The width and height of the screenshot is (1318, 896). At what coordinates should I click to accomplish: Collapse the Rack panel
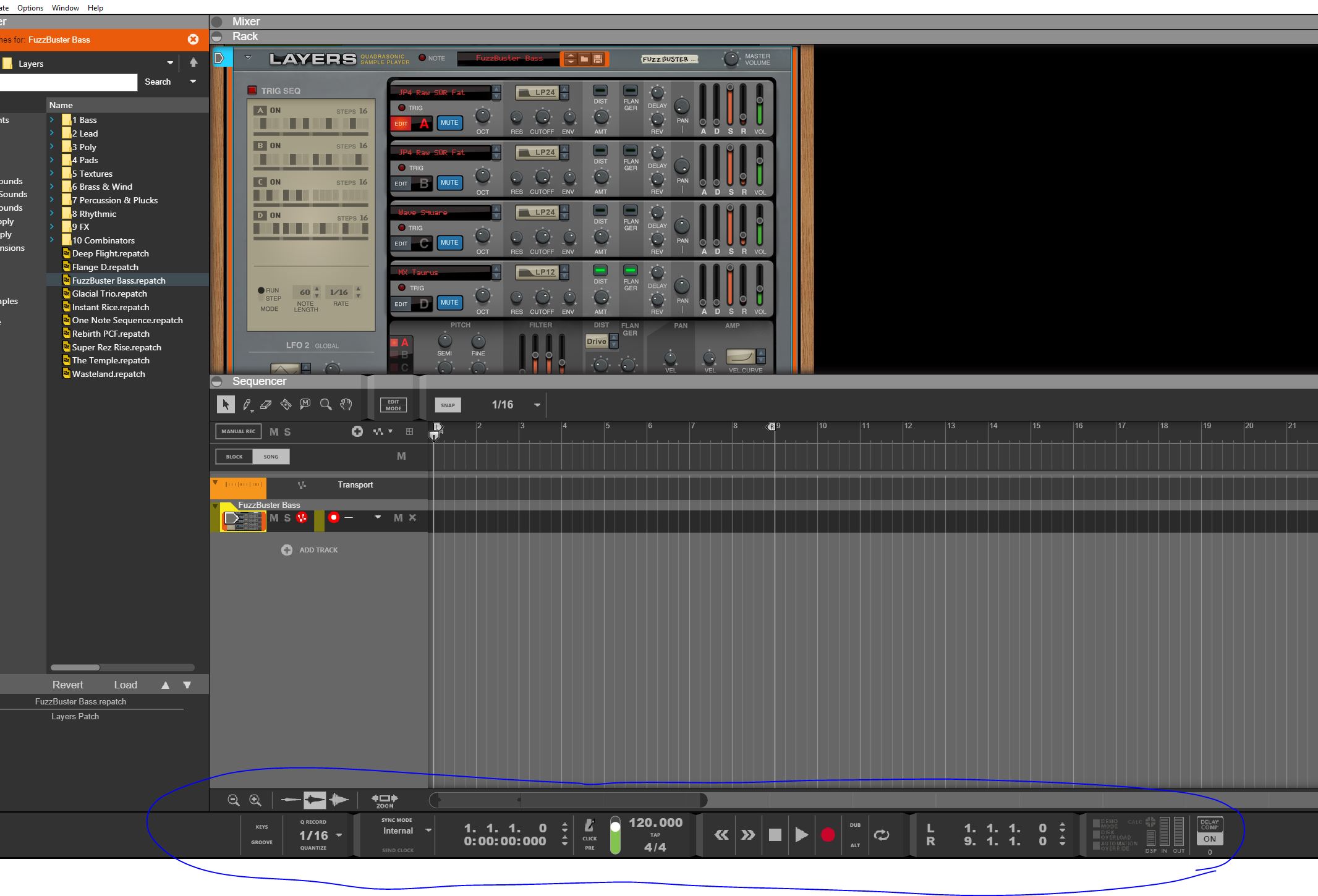(x=217, y=36)
